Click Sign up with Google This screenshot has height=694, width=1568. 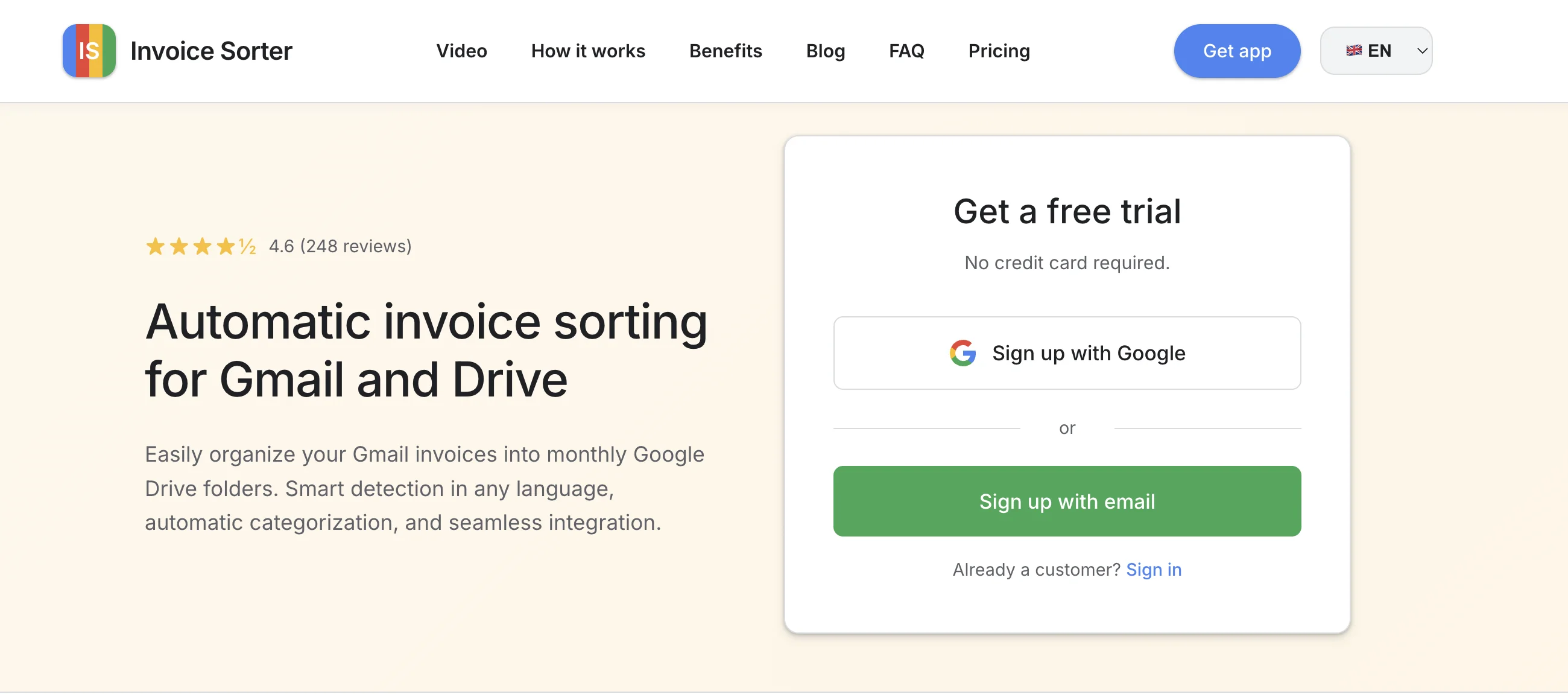coord(1067,353)
